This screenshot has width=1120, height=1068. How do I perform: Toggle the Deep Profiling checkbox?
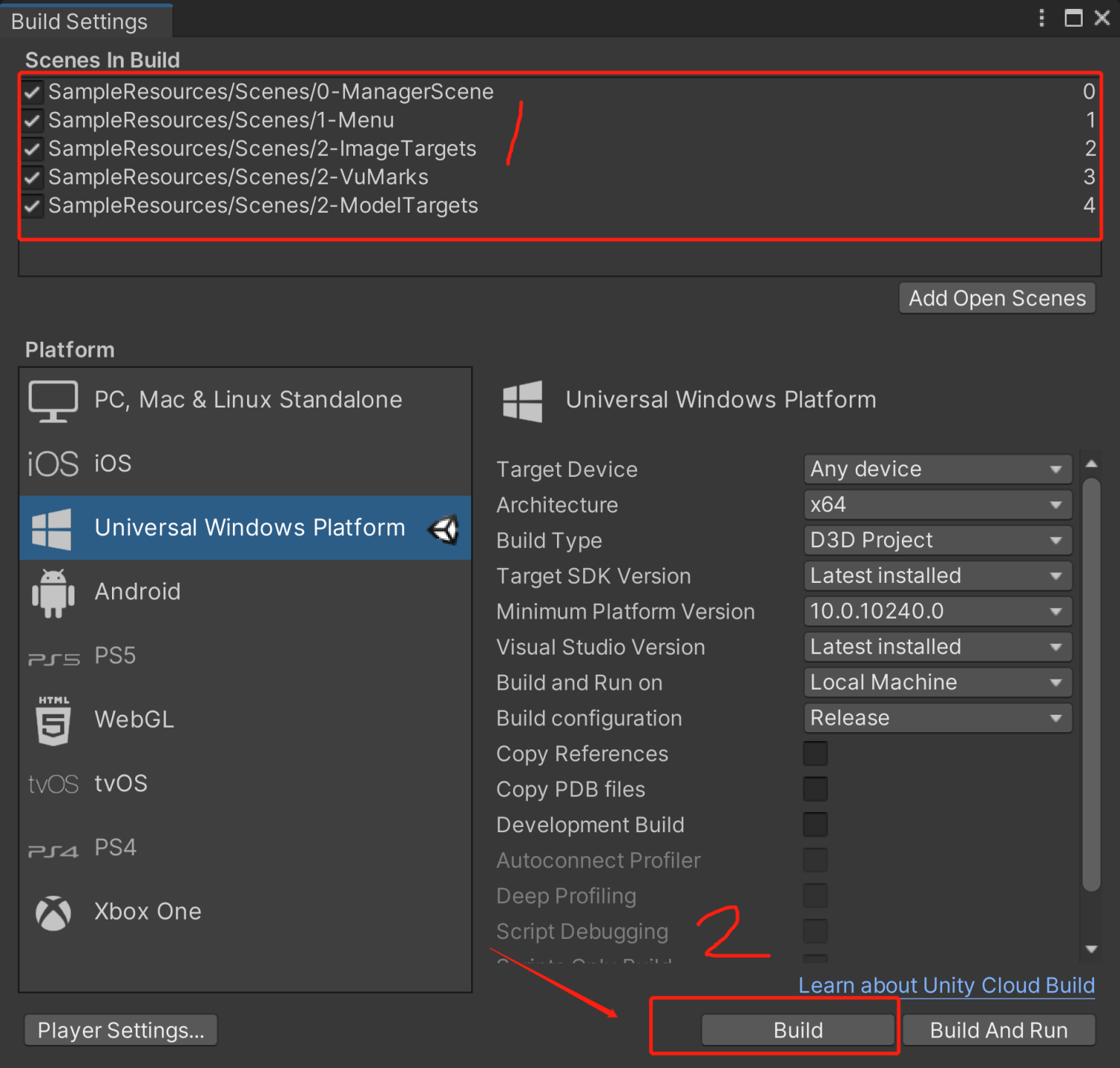tap(815, 896)
